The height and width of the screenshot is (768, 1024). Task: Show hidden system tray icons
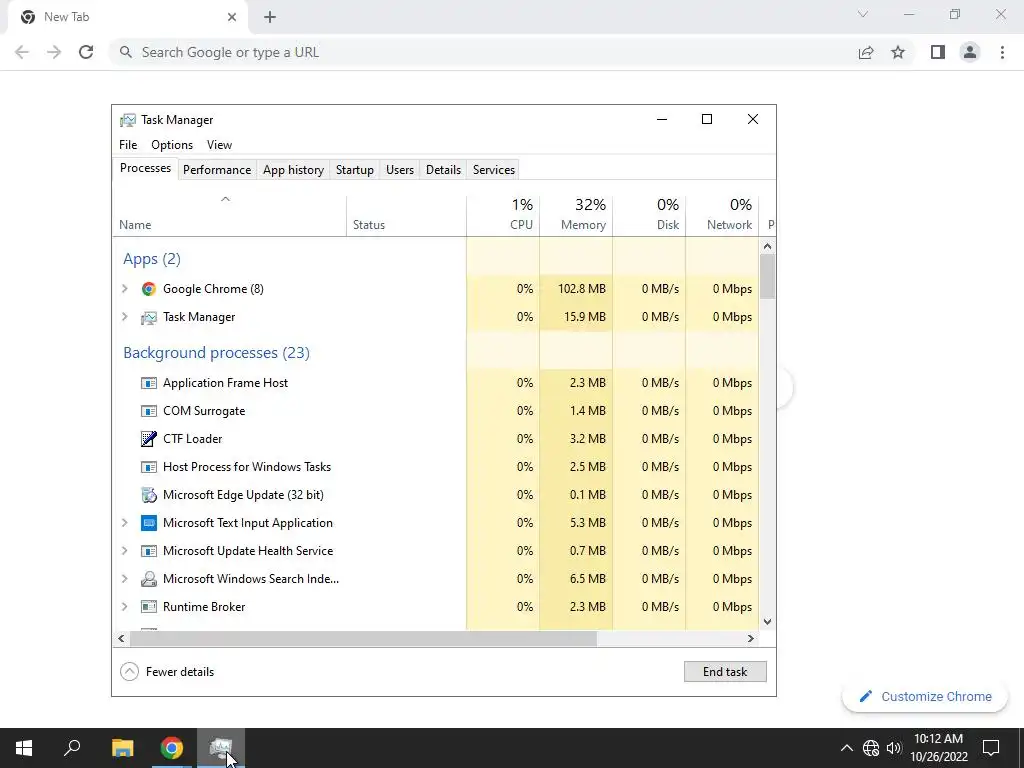[x=846, y=748]
